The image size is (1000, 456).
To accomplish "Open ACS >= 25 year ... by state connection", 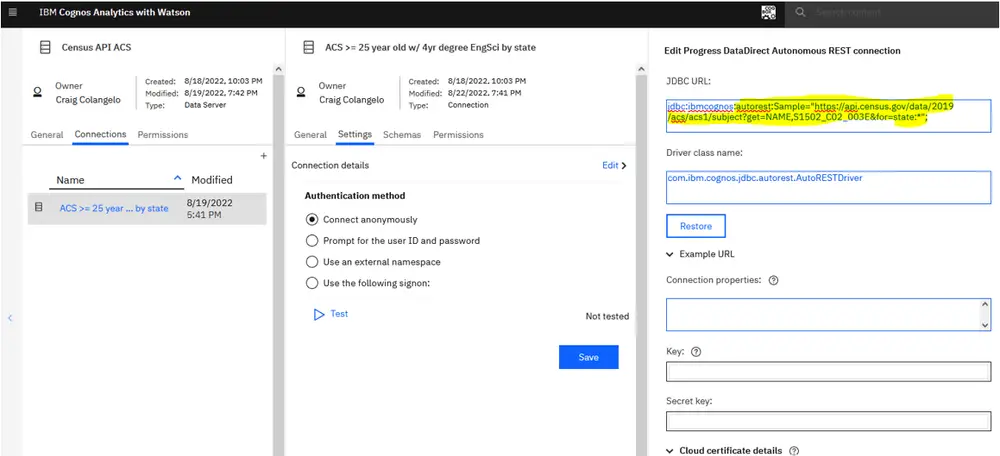I will tap(114, 208).
